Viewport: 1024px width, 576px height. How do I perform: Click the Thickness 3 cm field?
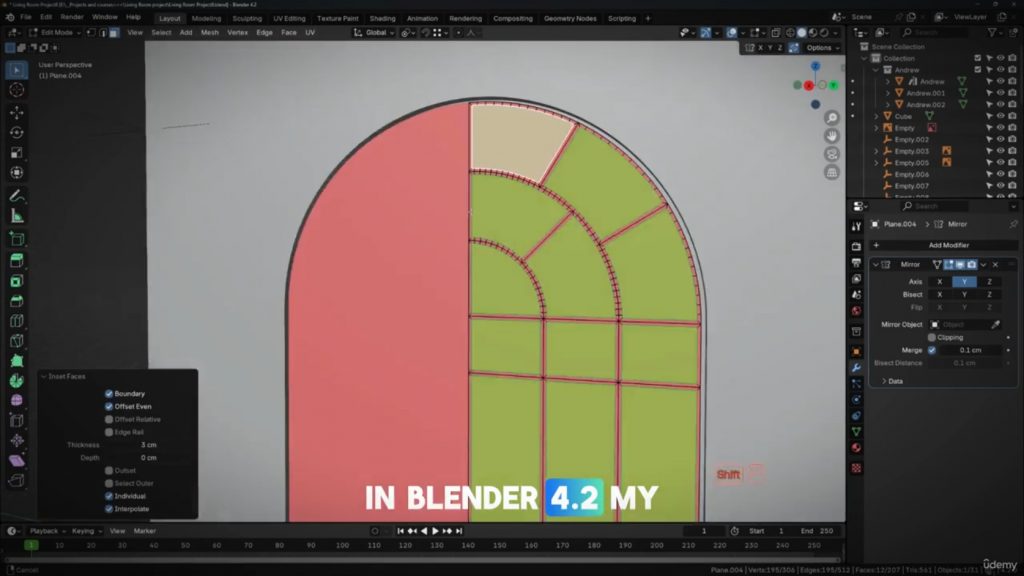149,445
